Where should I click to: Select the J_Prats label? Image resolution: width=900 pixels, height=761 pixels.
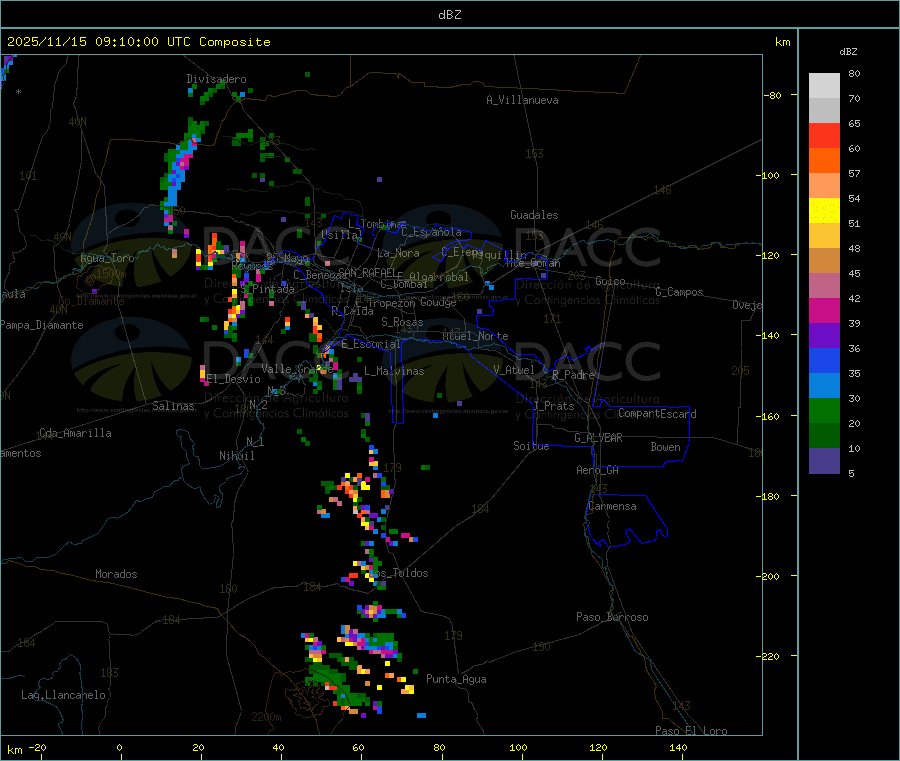(553, 406)
